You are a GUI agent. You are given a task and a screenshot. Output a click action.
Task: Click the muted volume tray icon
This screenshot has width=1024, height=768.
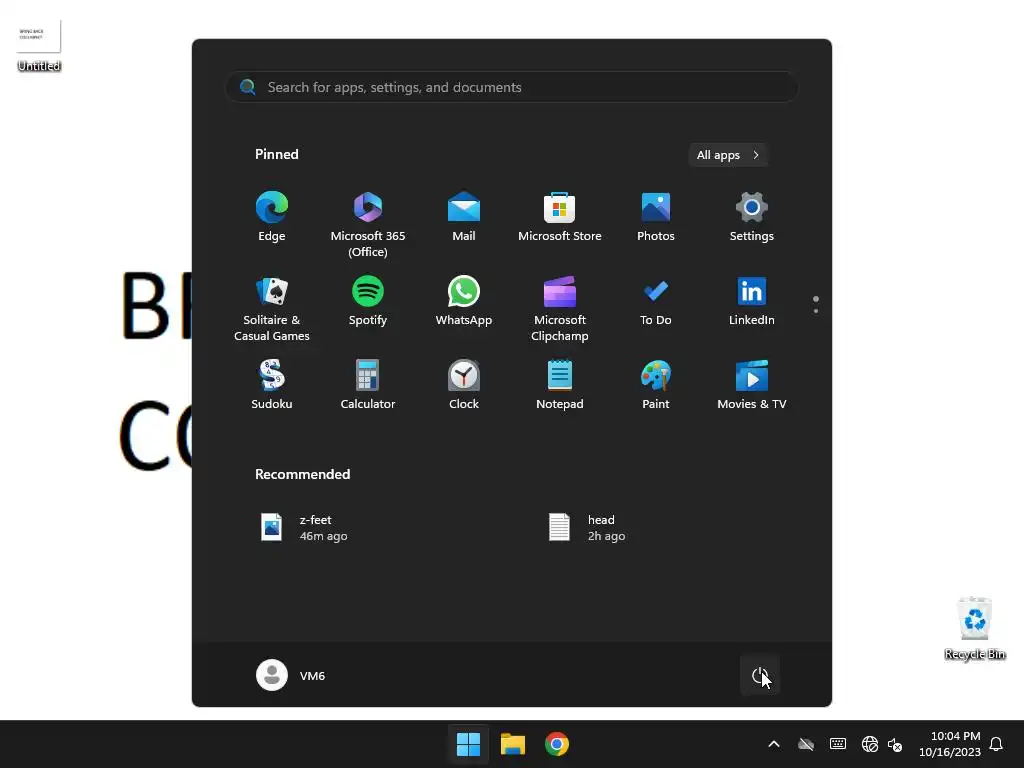[x=895, y=744]
